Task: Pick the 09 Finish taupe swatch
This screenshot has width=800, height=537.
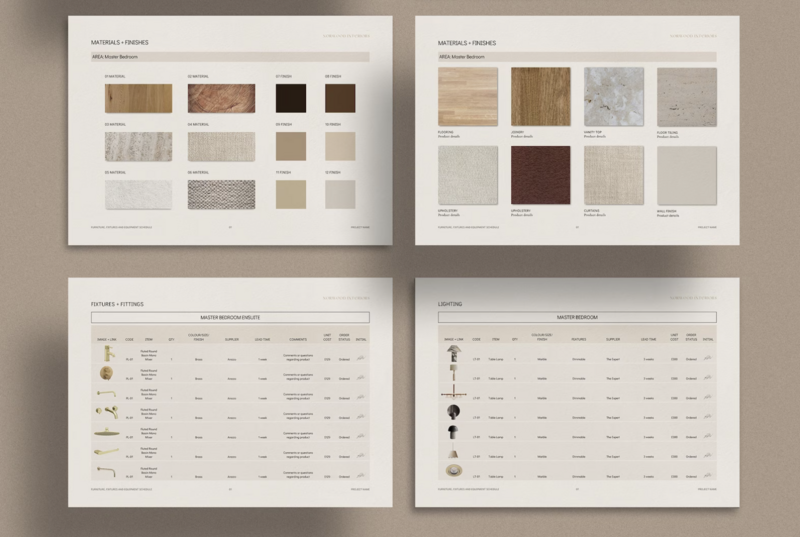Action: coord(291,146)
